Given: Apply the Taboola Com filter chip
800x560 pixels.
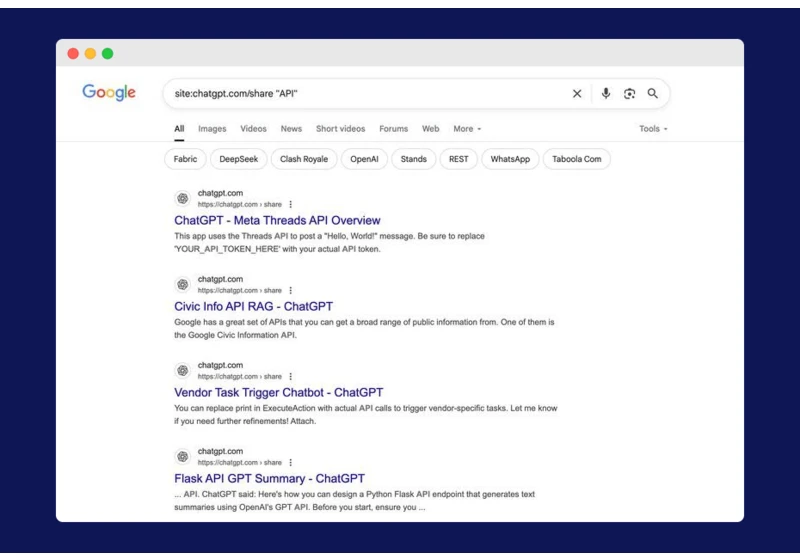Looking at the screenshot, I should tap(577, 159).
